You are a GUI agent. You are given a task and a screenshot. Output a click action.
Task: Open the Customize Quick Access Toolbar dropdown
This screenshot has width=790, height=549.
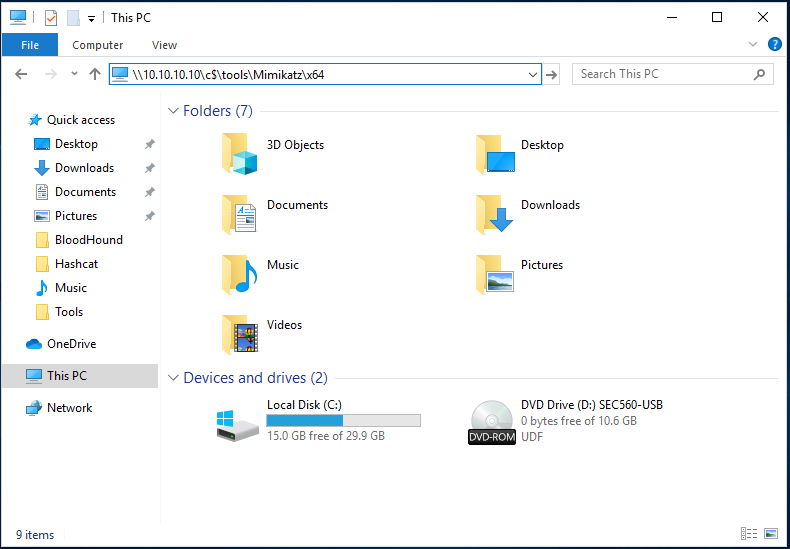pos(91,19)
